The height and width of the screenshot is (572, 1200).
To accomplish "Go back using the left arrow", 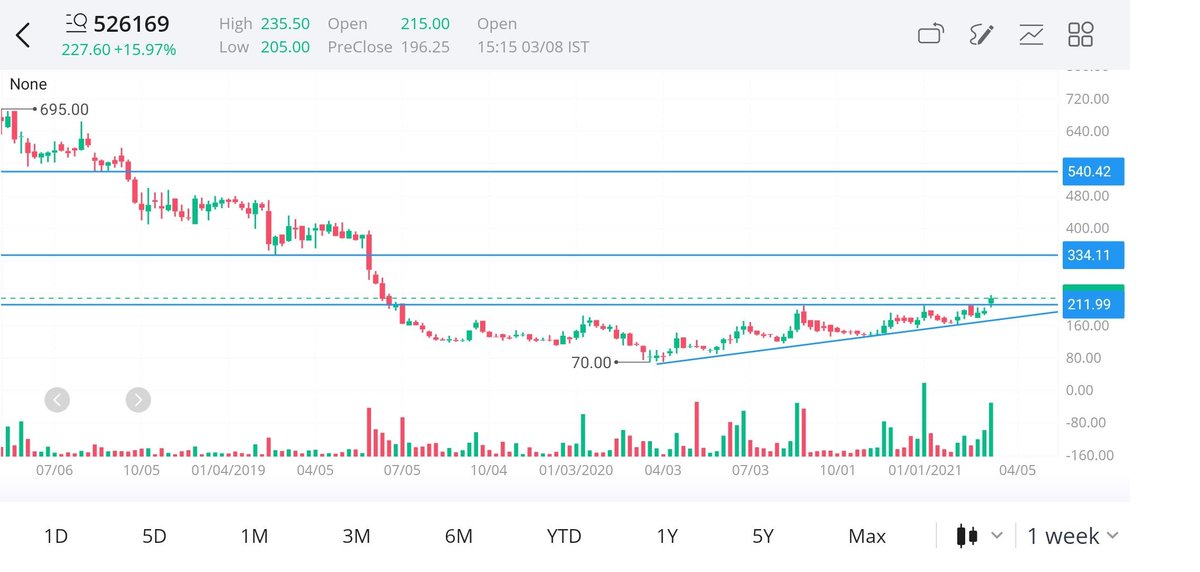I will pos(23,36).
